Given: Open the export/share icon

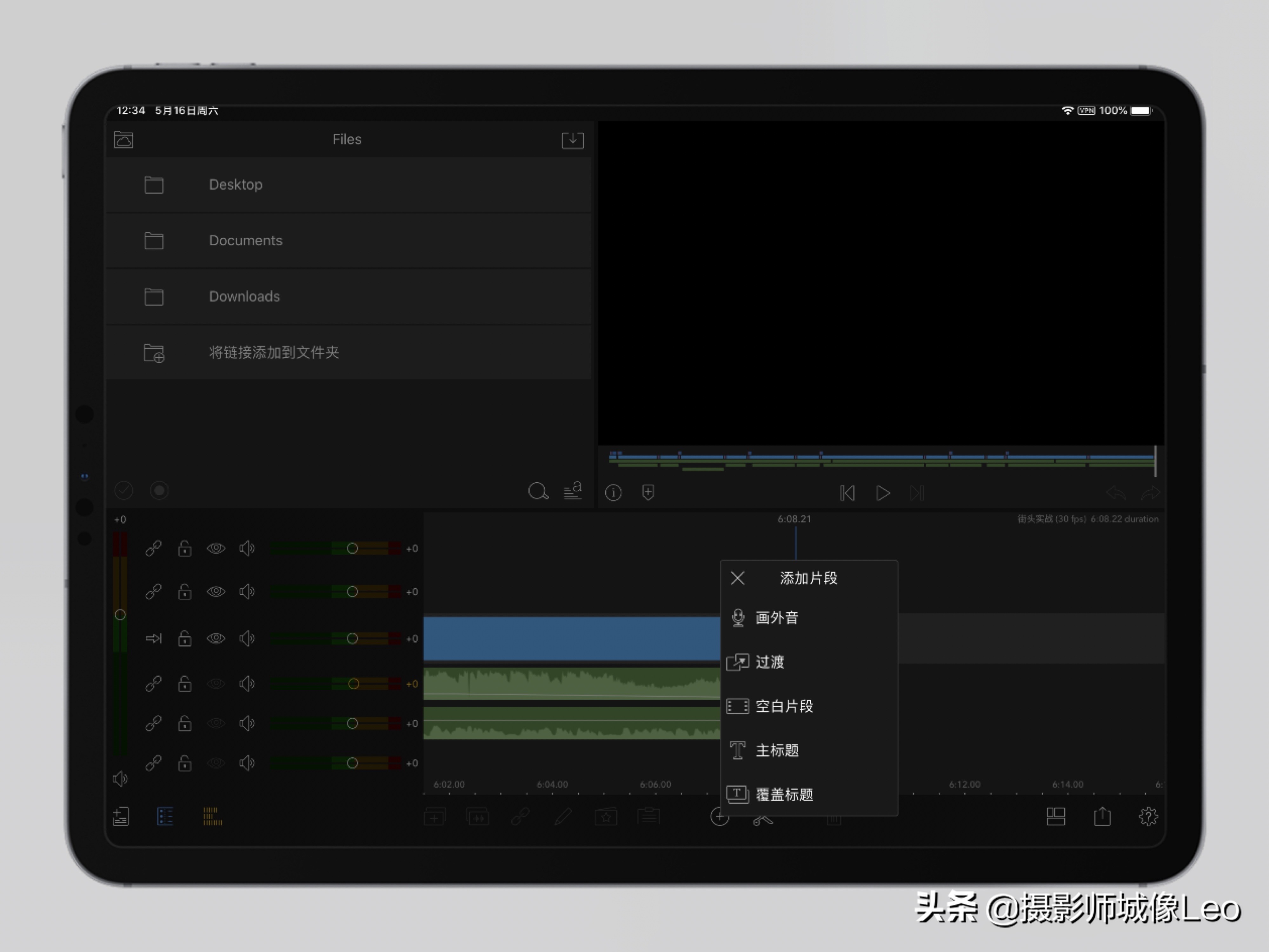Looking at the screenshot, I should (1103, 816).
